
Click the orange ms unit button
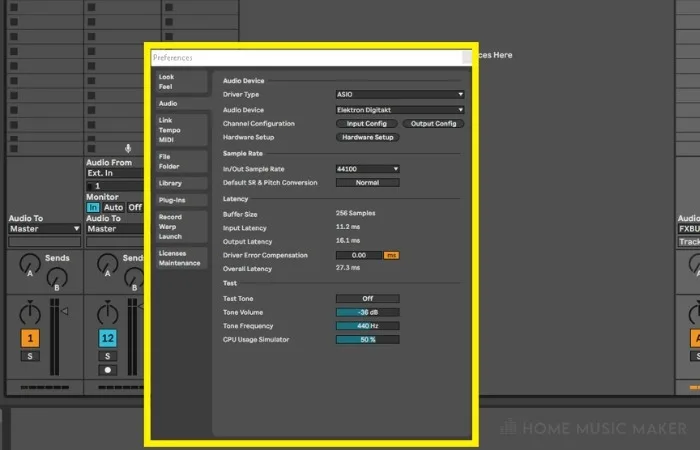[392, 255]
